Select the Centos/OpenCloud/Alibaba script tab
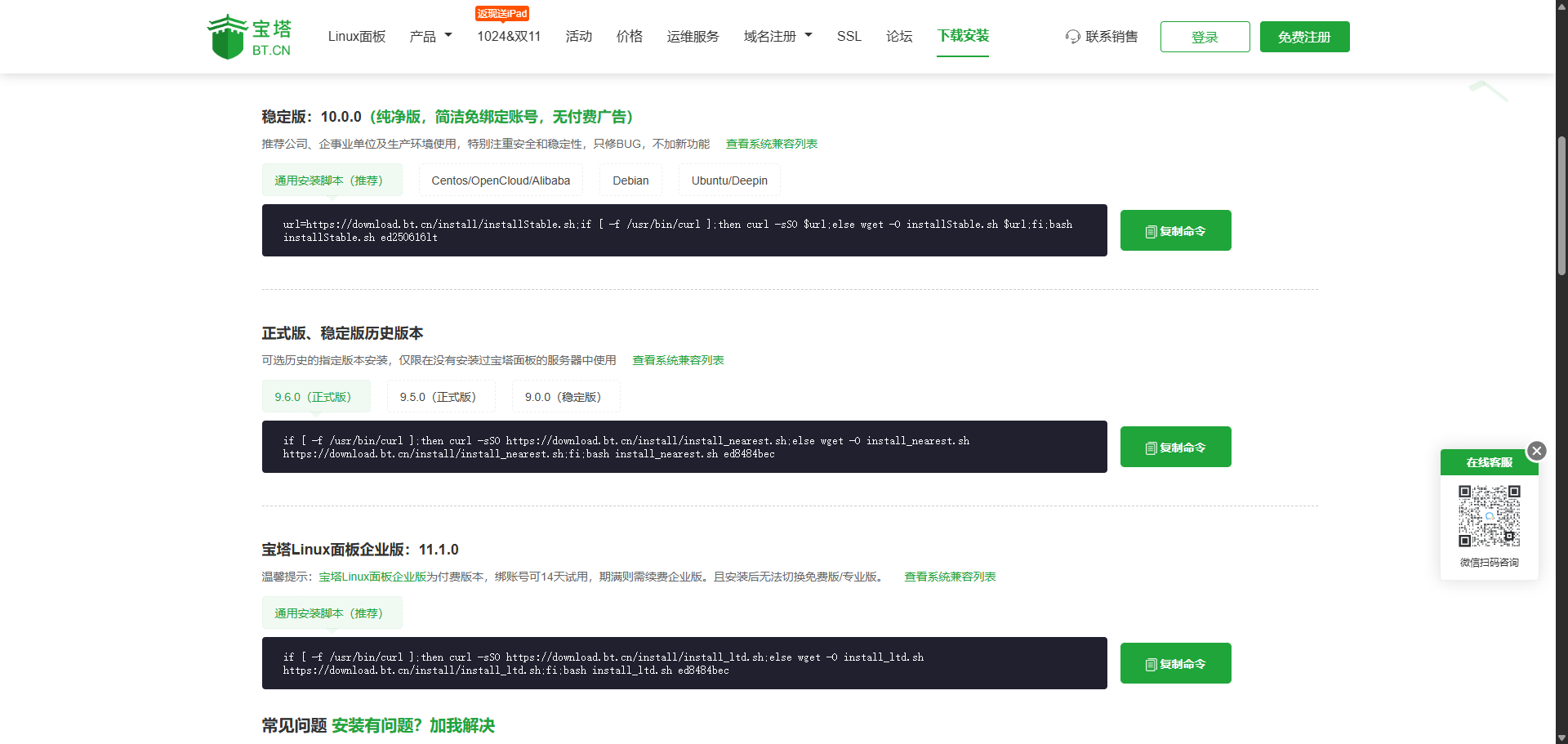The height and width of the screenshot is (744, 1568). (501, 180)
